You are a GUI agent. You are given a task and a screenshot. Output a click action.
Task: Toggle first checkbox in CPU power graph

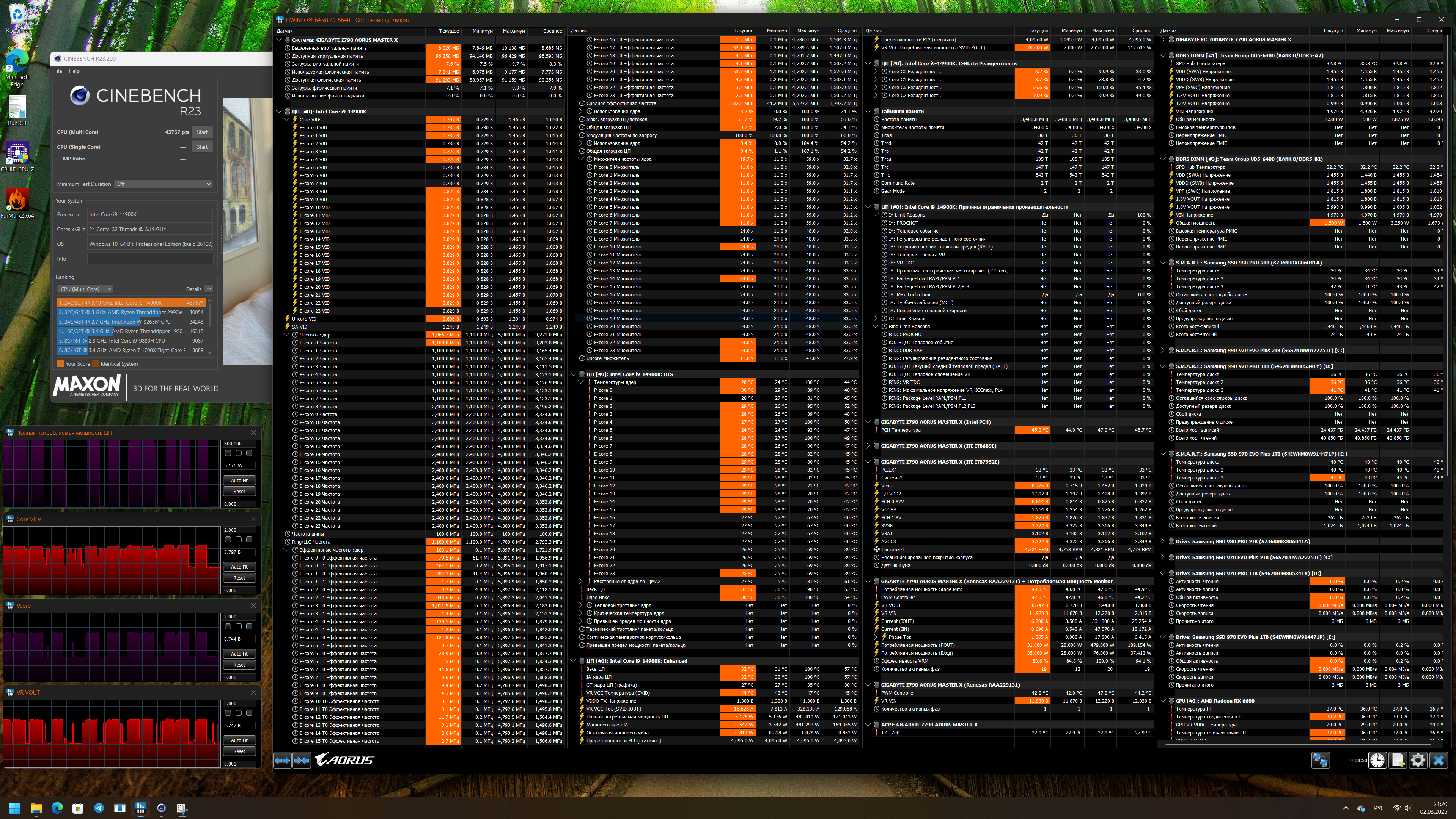[x=228, y=453]
